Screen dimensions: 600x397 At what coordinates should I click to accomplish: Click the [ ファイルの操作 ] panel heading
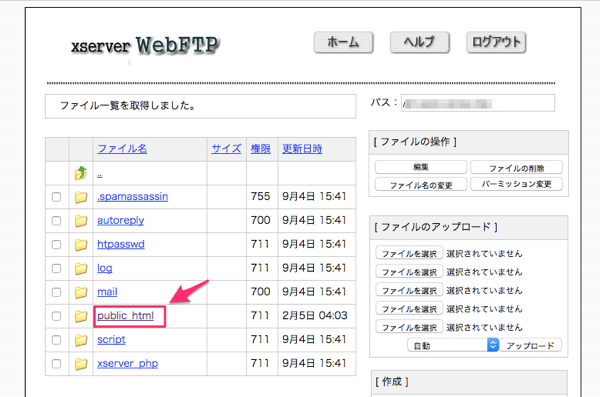[x=415, y=142]
